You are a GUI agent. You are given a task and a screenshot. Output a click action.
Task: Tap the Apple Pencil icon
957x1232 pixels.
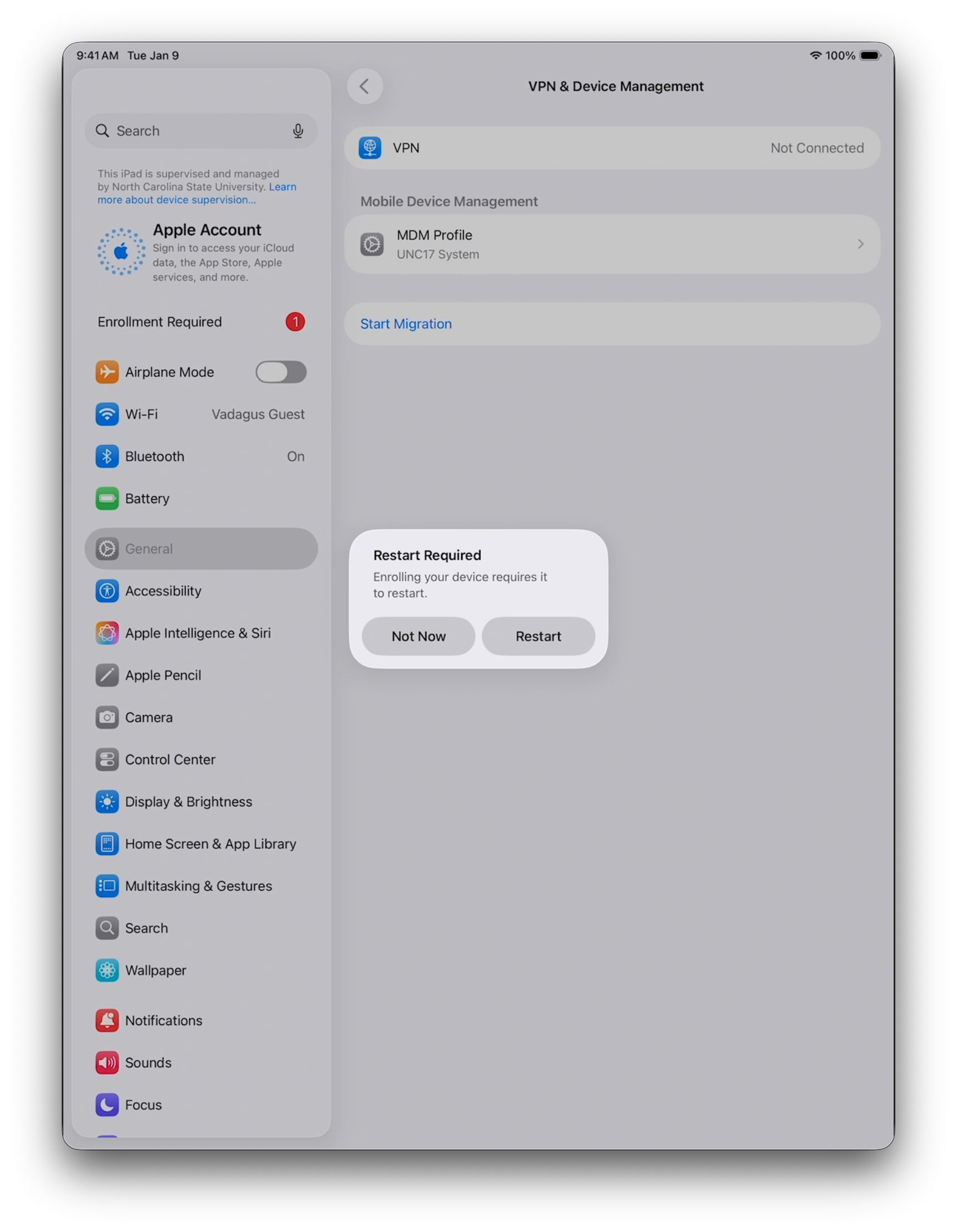[x=107, y=676]
